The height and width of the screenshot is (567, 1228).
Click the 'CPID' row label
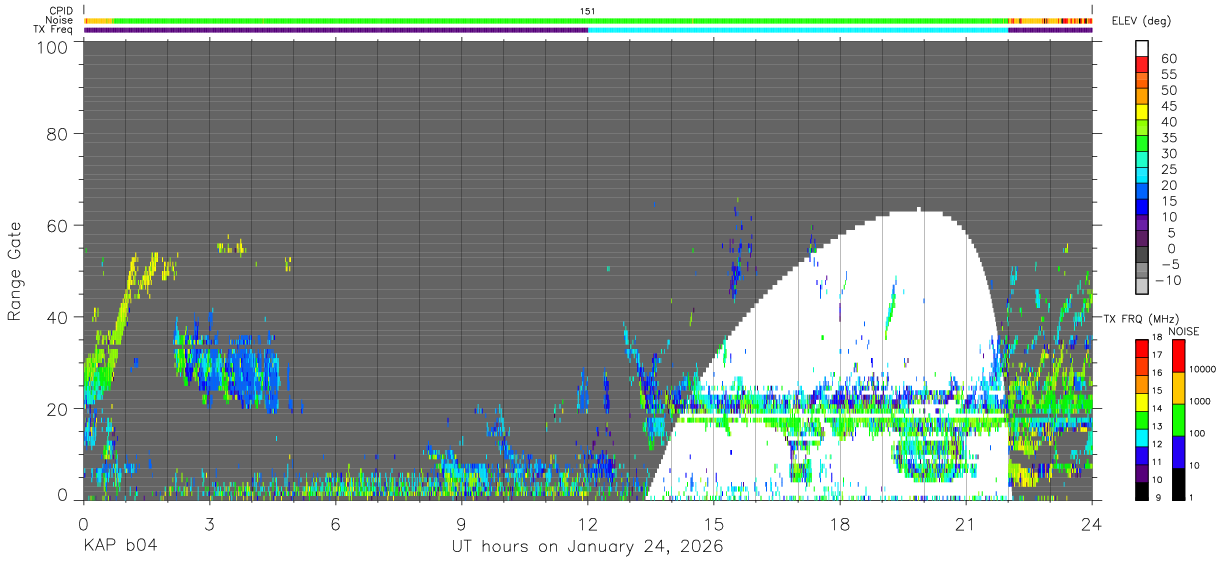[59, 10]
